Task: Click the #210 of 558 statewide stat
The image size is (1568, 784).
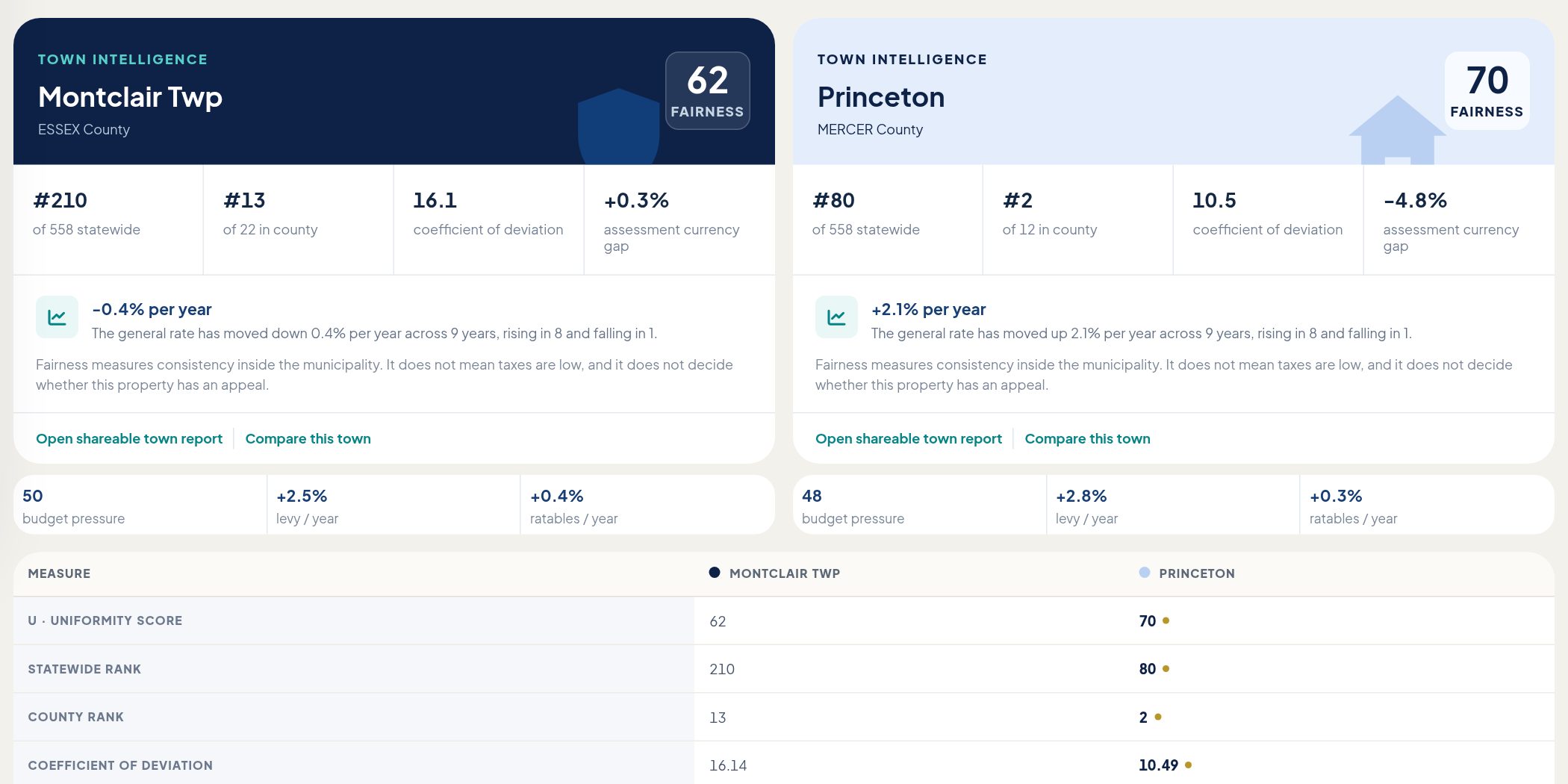Action: click(108, 220)
